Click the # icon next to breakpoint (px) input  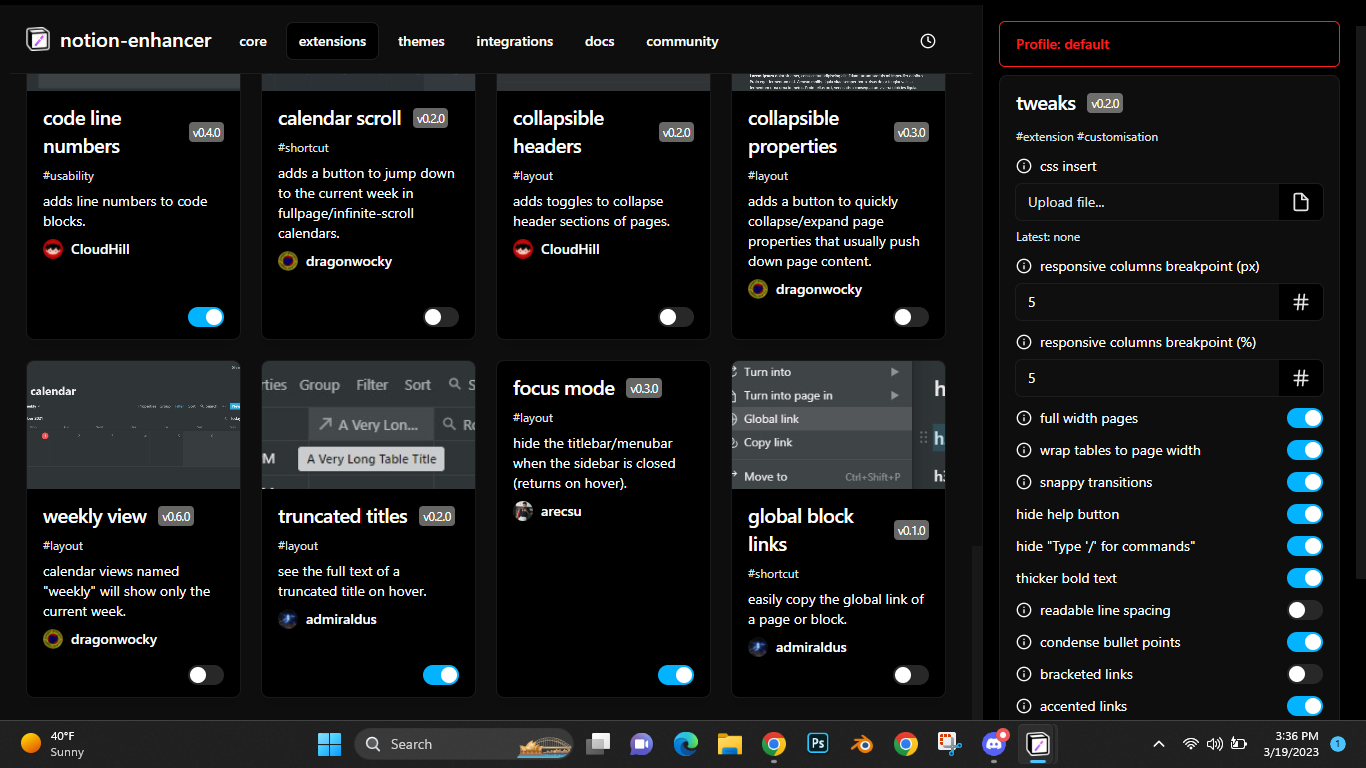click(1301, 302)
